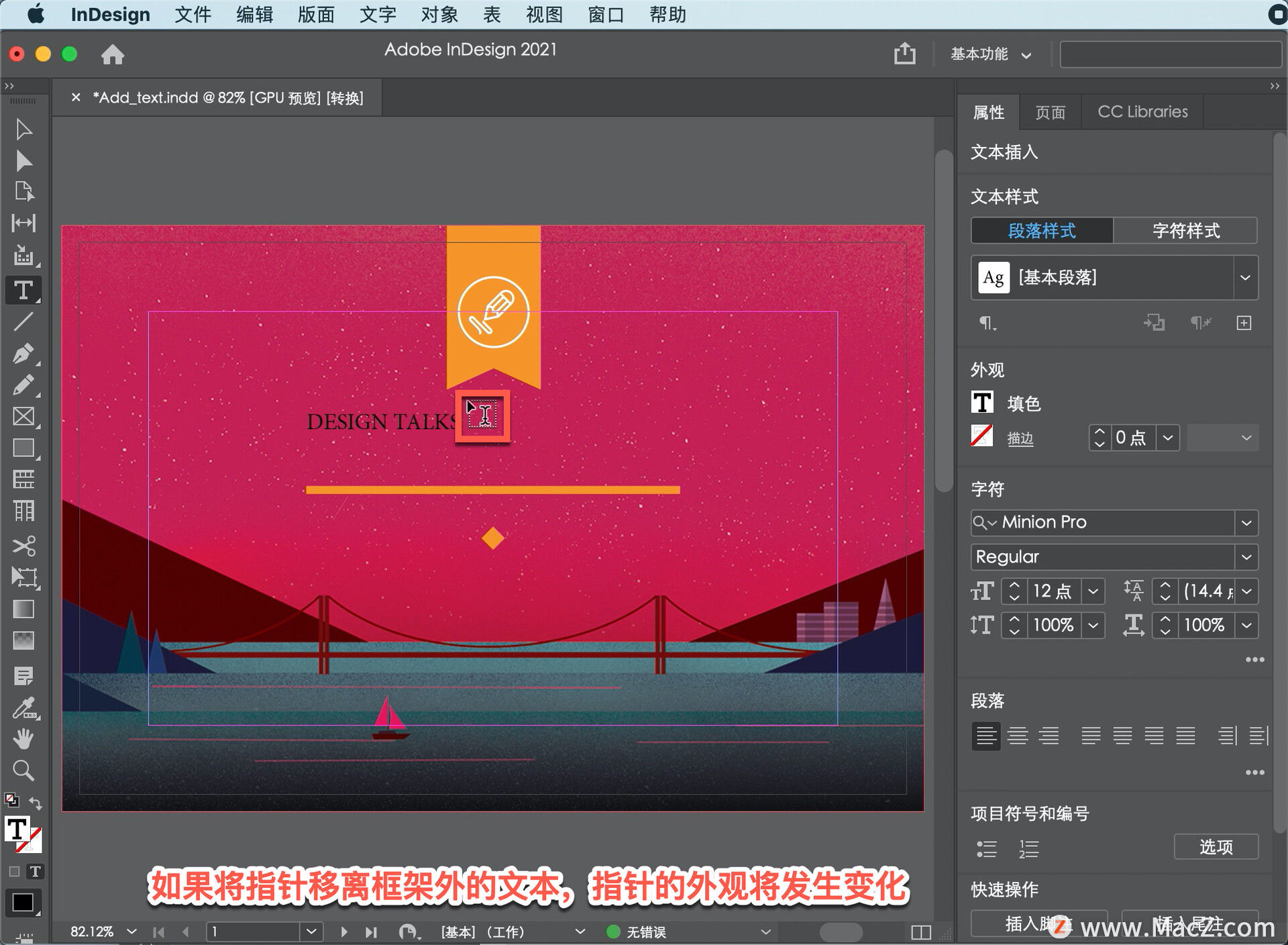Set align left paragraph alignment
1288x945 pixels.
tap(986, 736)
